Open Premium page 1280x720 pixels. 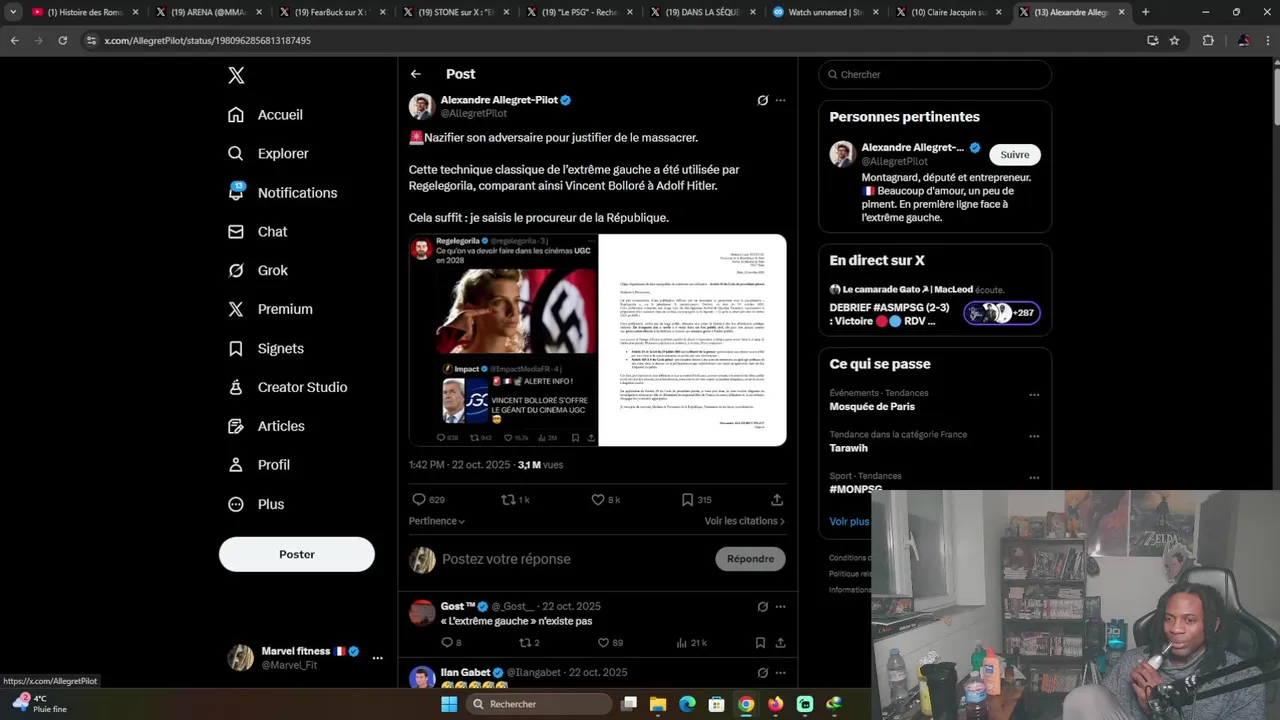[270, 310]
